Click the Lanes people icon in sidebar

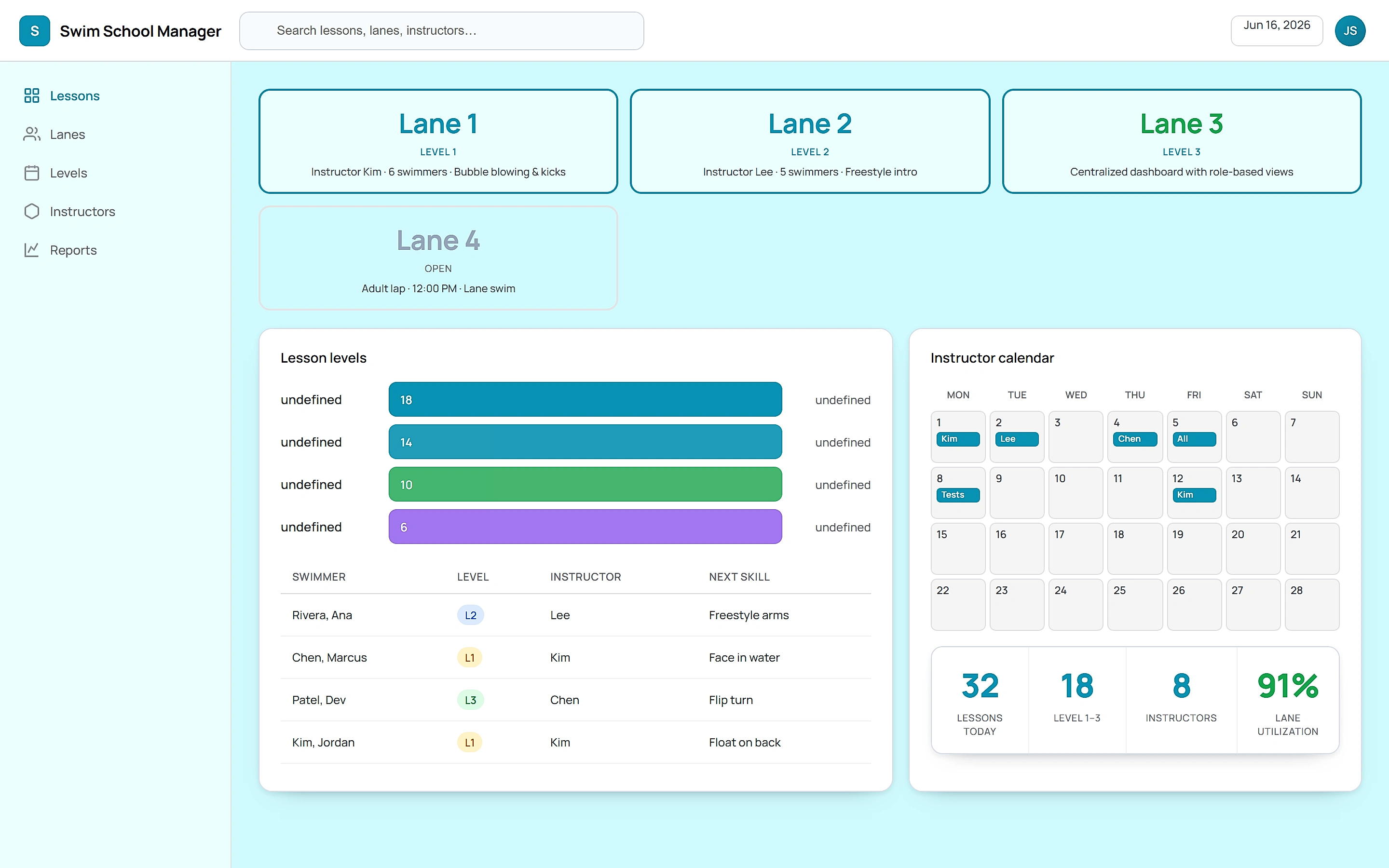pos(31,134)
